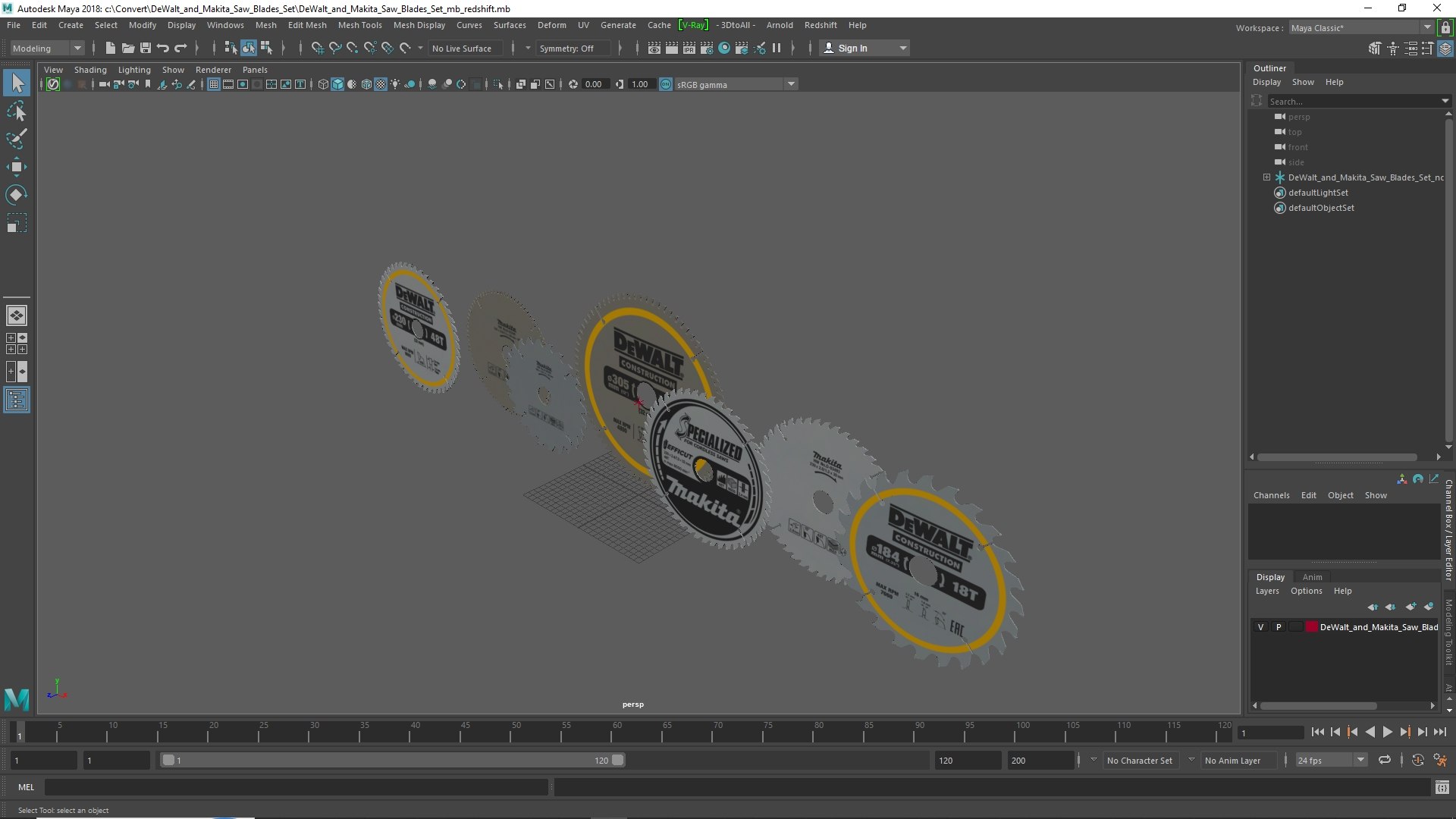Click the Open Scene folder icon
1456x819 pixels.
pos(128,48)
